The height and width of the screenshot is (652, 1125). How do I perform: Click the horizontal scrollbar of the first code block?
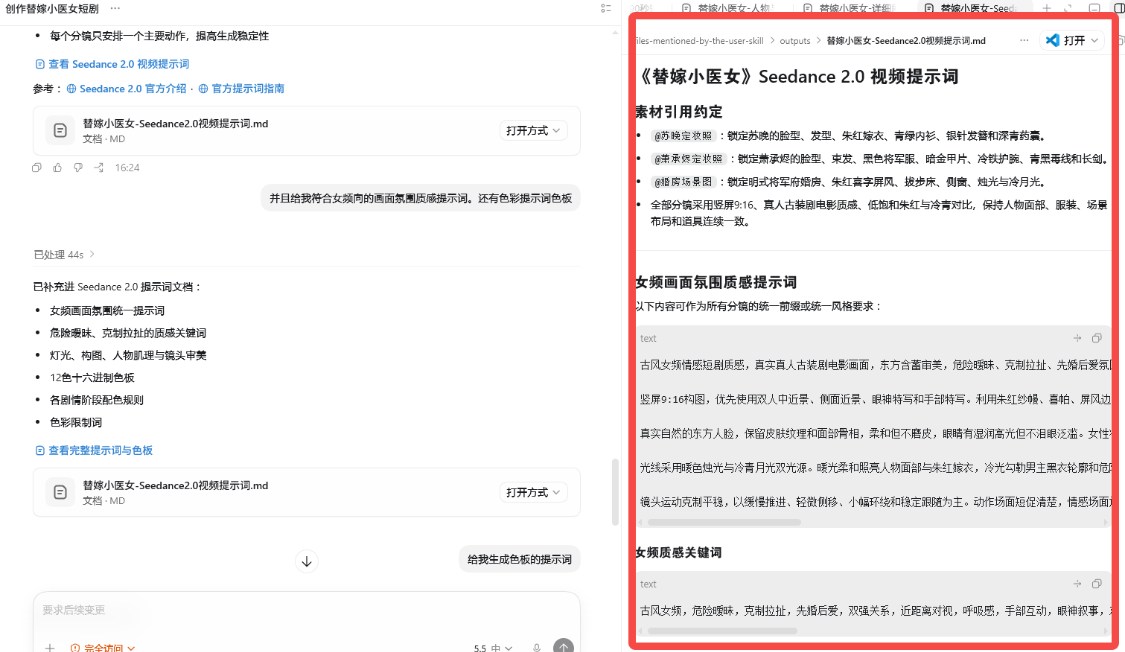pyautogui.click(x=724, y=522)
